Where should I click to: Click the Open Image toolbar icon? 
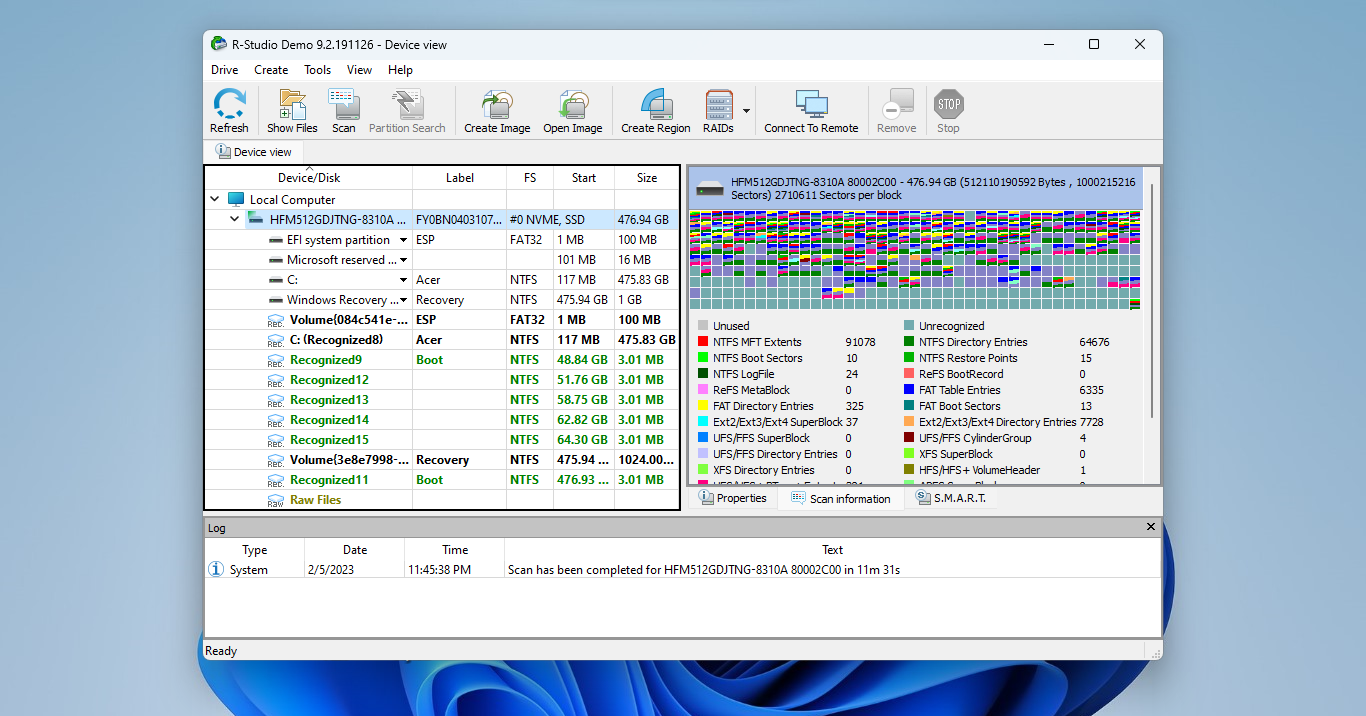pos(573,111)
